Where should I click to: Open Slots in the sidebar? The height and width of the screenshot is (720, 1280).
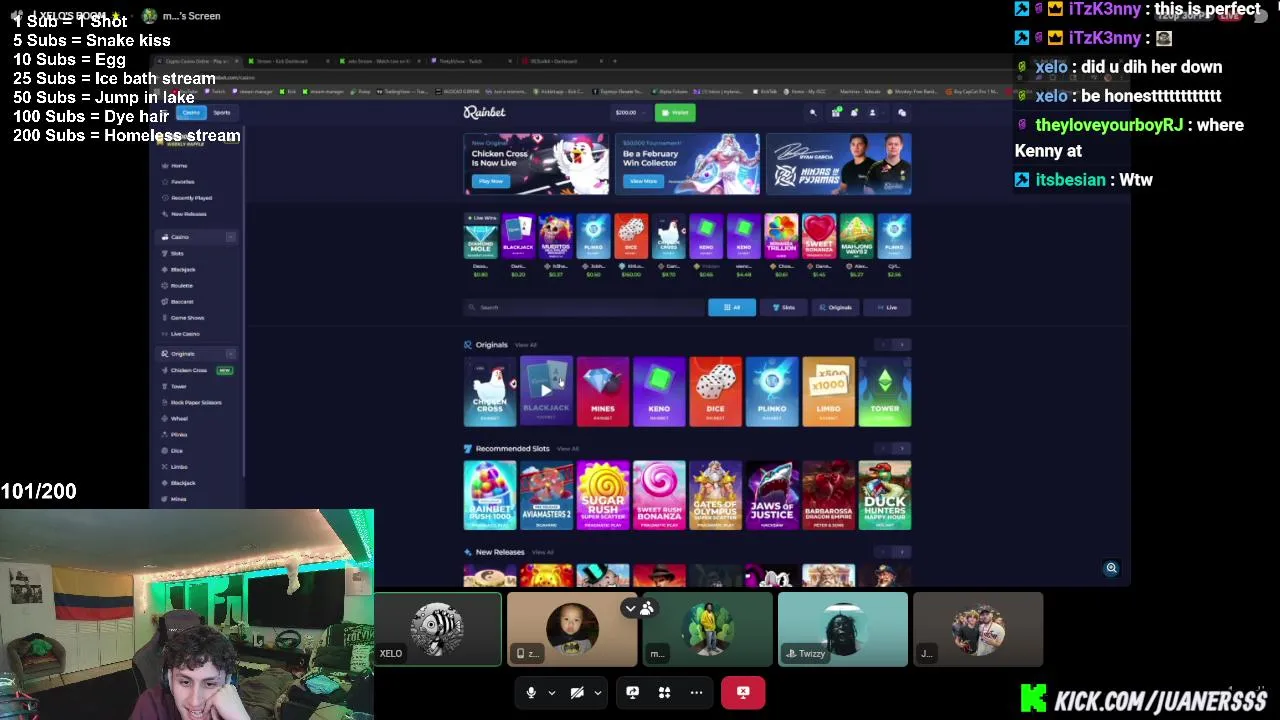(177, 253)
